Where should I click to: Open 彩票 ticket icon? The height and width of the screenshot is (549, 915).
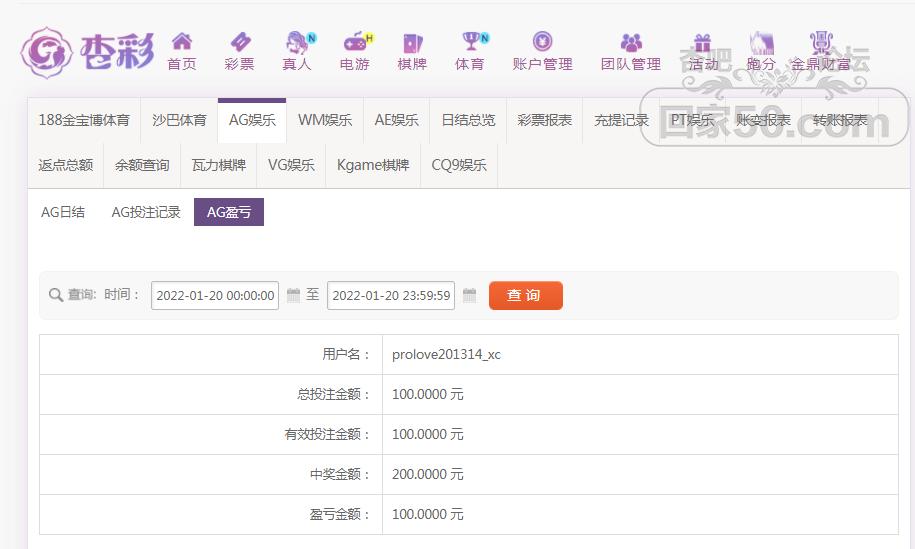[240, 41]
